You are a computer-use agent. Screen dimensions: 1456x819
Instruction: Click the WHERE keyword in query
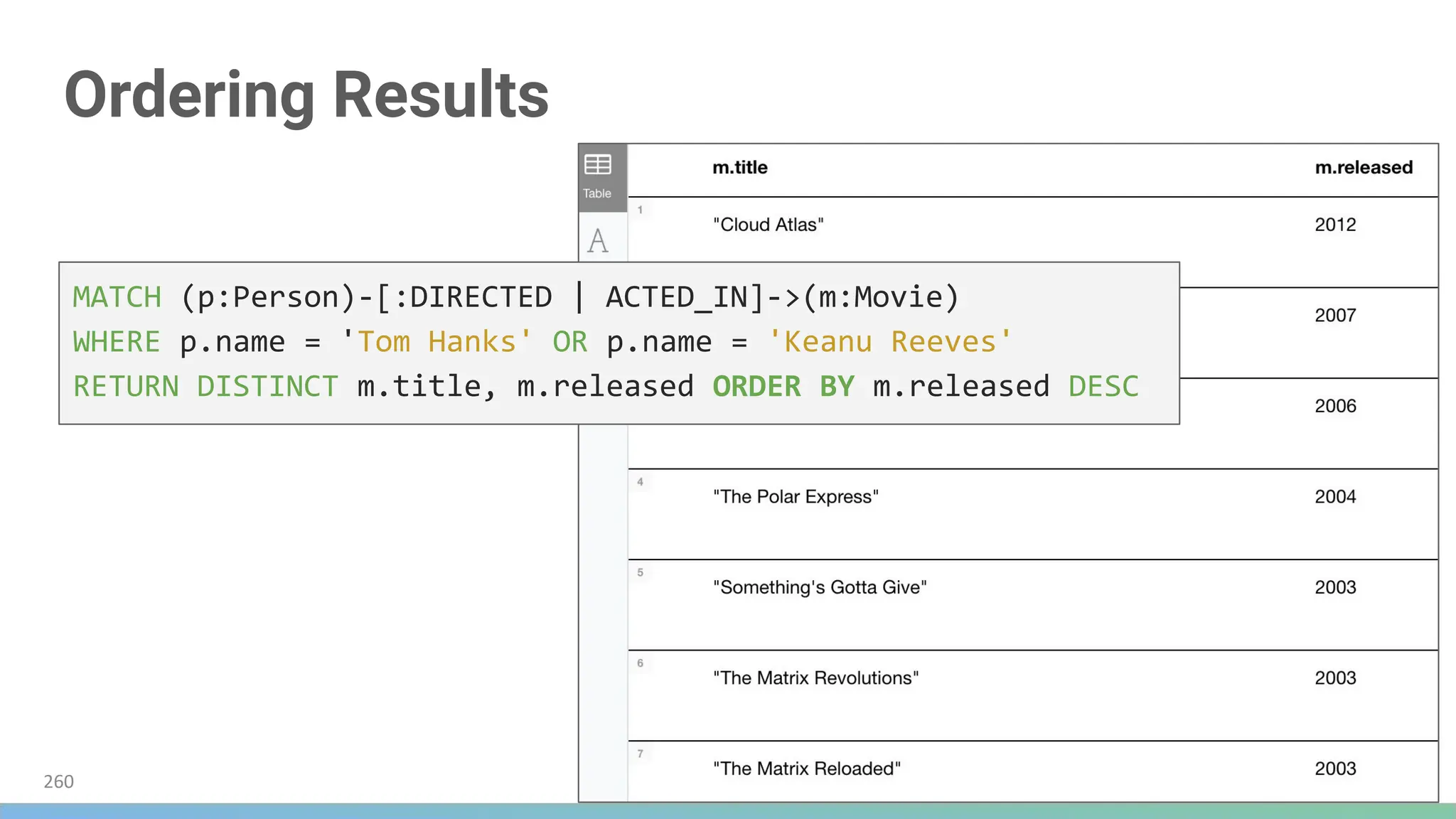pos(117,342)
